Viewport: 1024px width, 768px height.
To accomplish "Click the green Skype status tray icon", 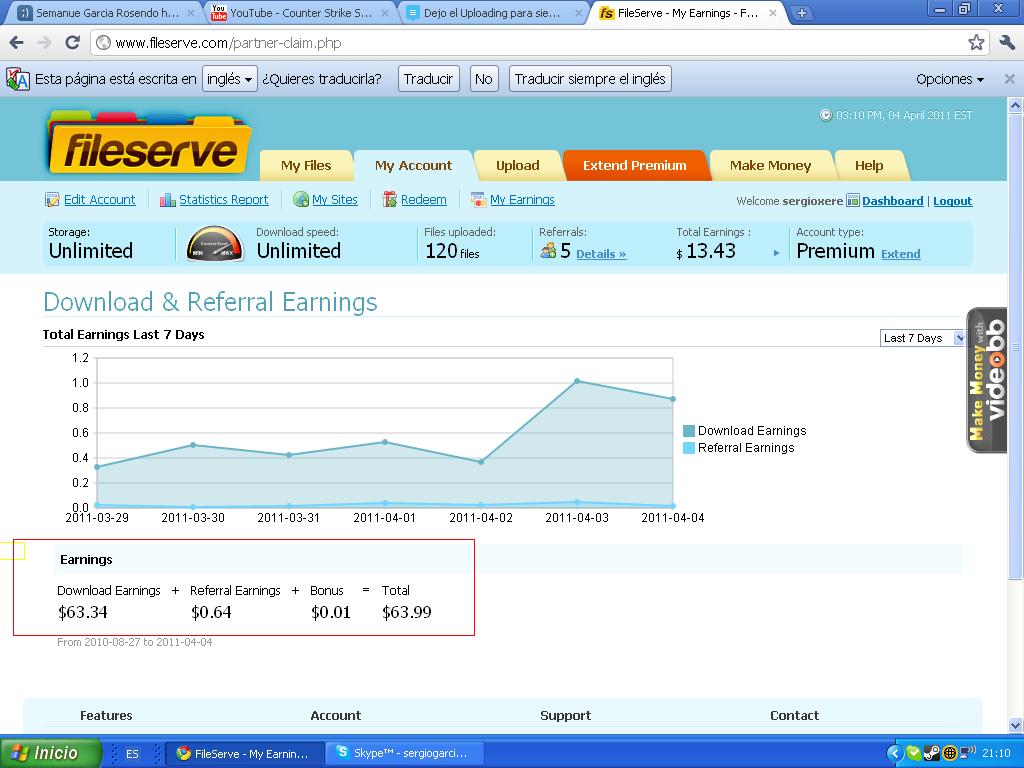I will 914,753.
